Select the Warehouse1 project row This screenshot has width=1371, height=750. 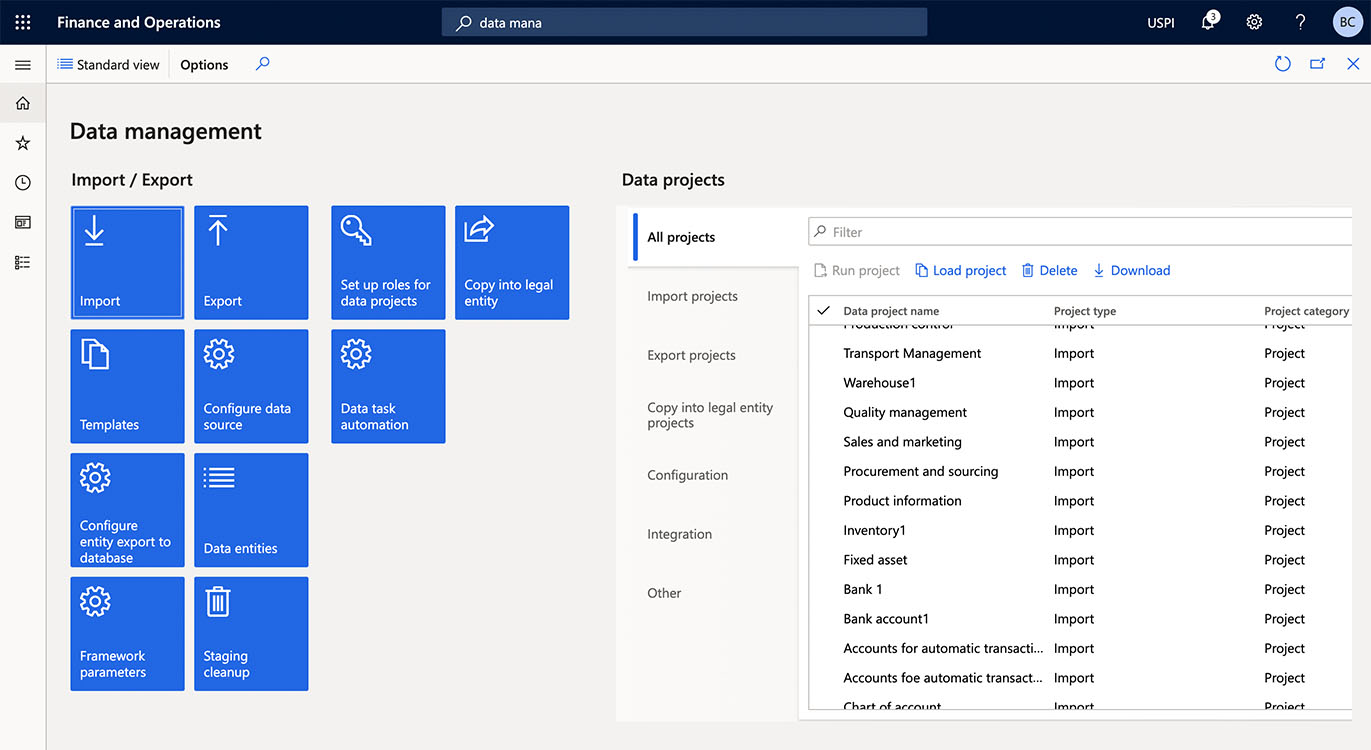tap(1080, 383)
